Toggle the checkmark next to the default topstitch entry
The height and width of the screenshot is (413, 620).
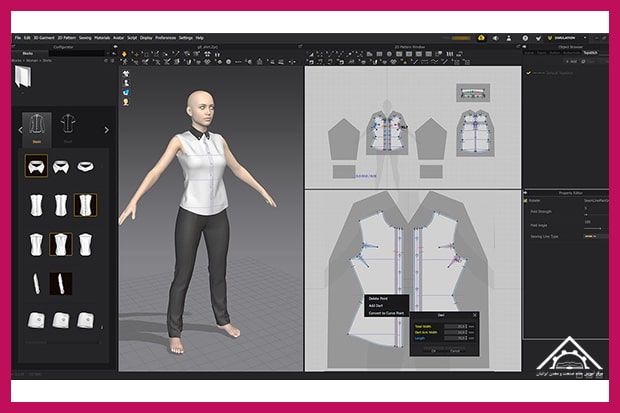(528, 73)
